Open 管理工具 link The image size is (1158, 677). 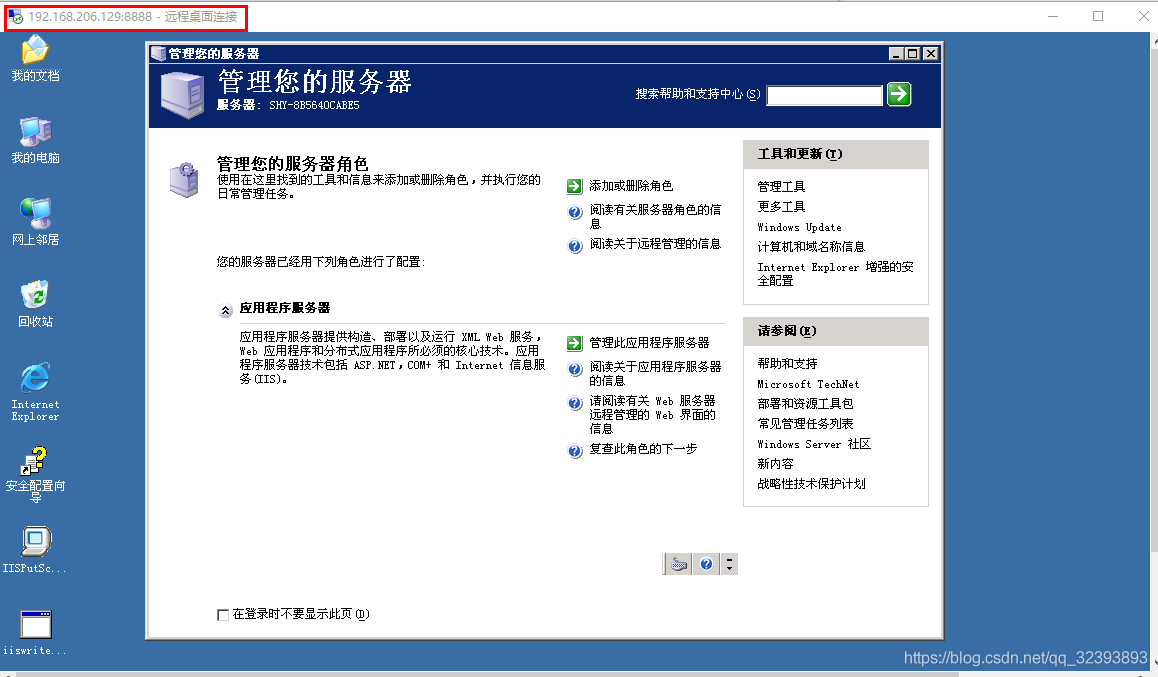(x=781, y=187)
